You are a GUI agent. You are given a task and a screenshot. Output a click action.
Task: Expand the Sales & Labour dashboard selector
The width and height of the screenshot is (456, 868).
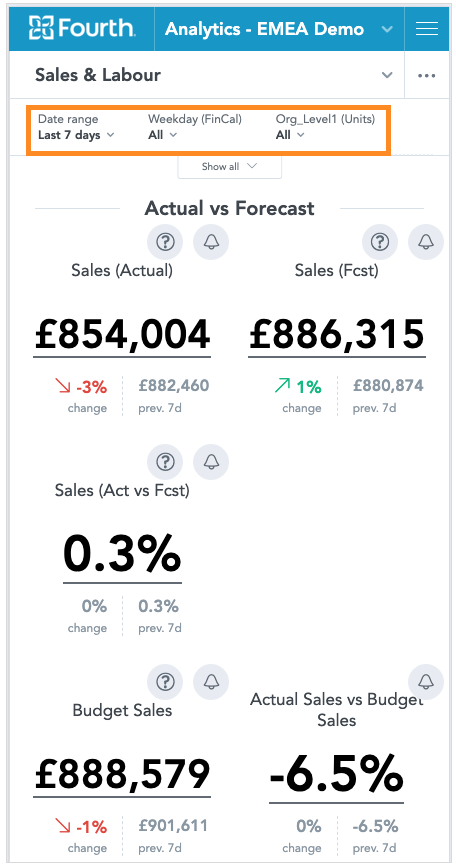tap(387, 75)
